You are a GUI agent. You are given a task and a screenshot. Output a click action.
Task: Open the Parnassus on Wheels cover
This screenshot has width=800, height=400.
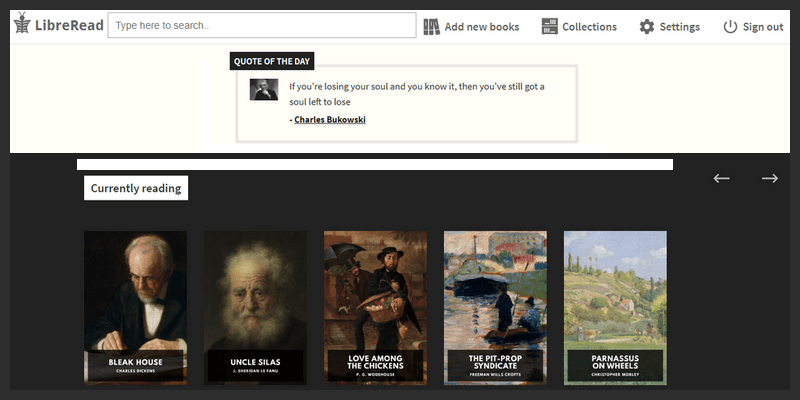pyautogui.click(x=615, y=308)
